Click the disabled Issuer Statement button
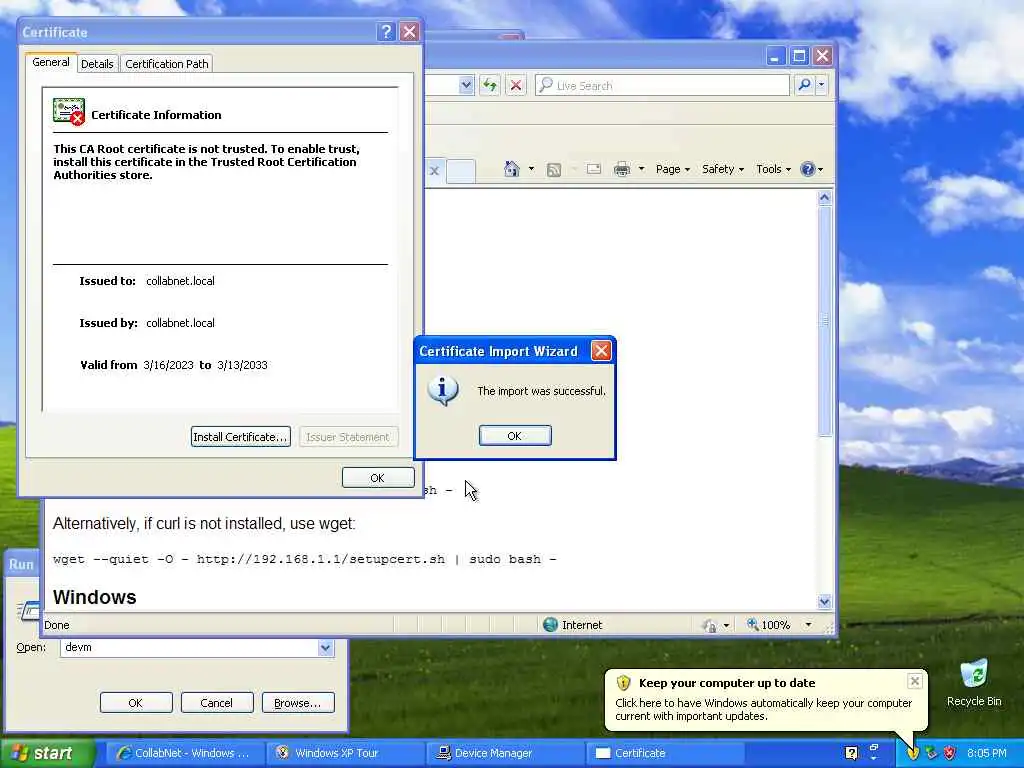Image resolution: width=1024 pixels, height=768 pixels. 348,437
